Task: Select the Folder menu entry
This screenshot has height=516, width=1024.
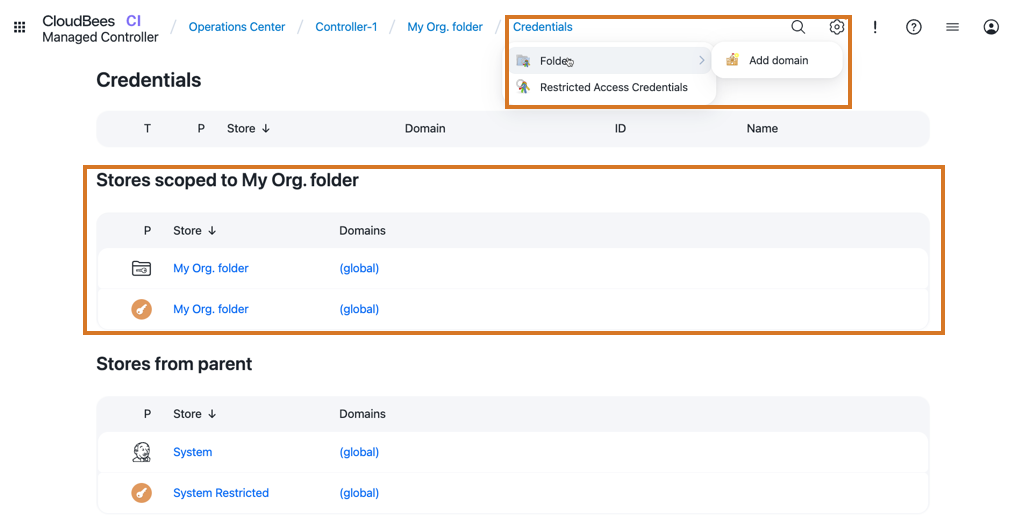Action: point(611,60)
